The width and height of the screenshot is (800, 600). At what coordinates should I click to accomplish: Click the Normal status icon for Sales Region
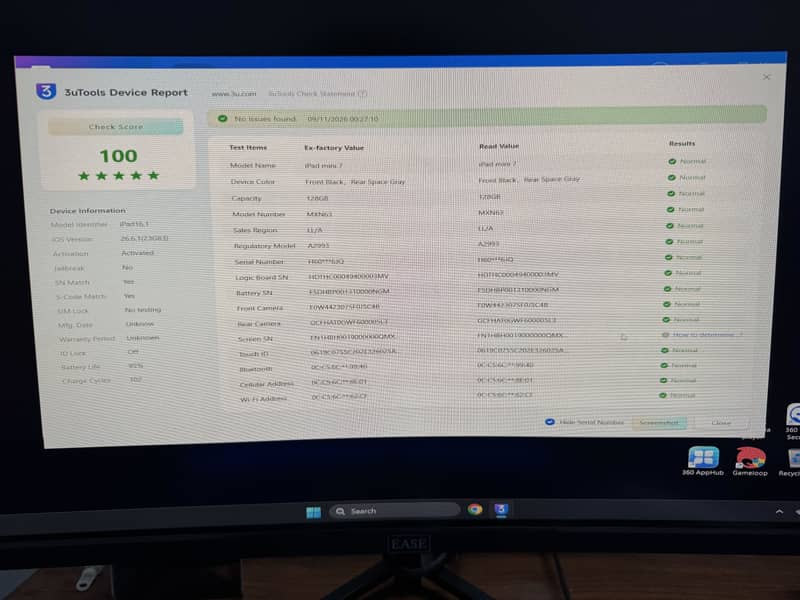coord(670,226)
